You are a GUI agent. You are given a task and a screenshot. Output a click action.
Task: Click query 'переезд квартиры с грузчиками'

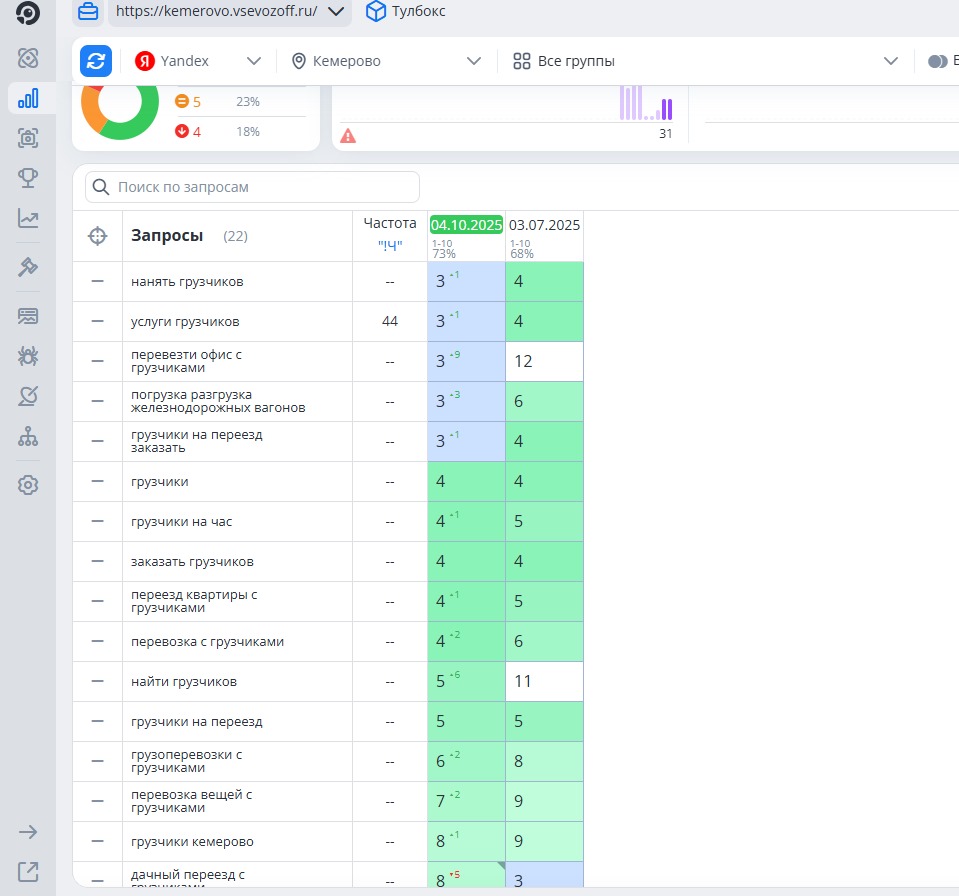194,601
